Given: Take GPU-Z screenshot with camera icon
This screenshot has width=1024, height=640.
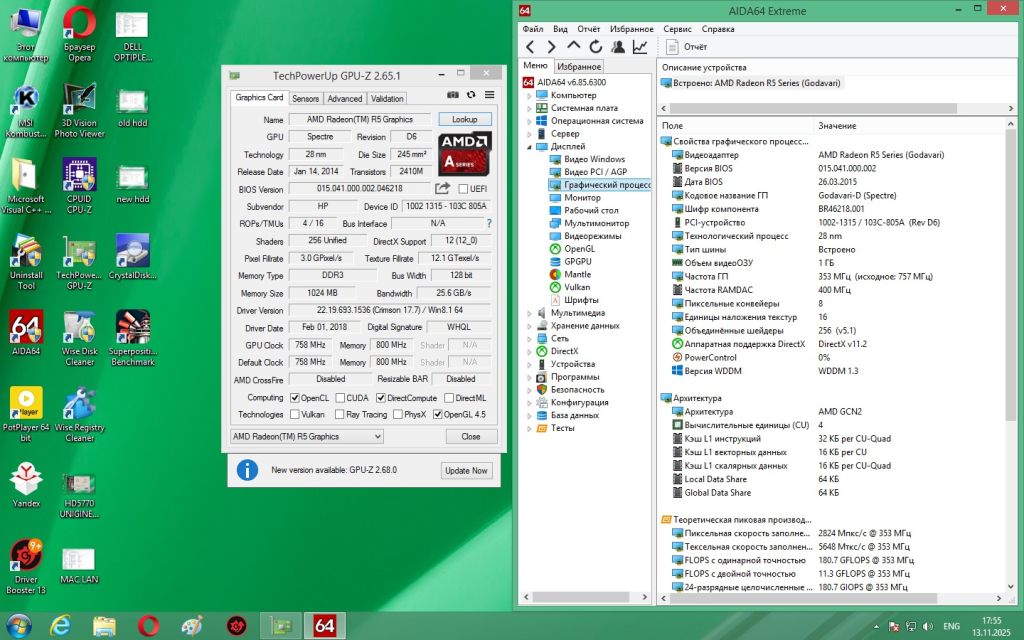Looking at the screenshot, I should pyautogui.click(x=453, y=95).
